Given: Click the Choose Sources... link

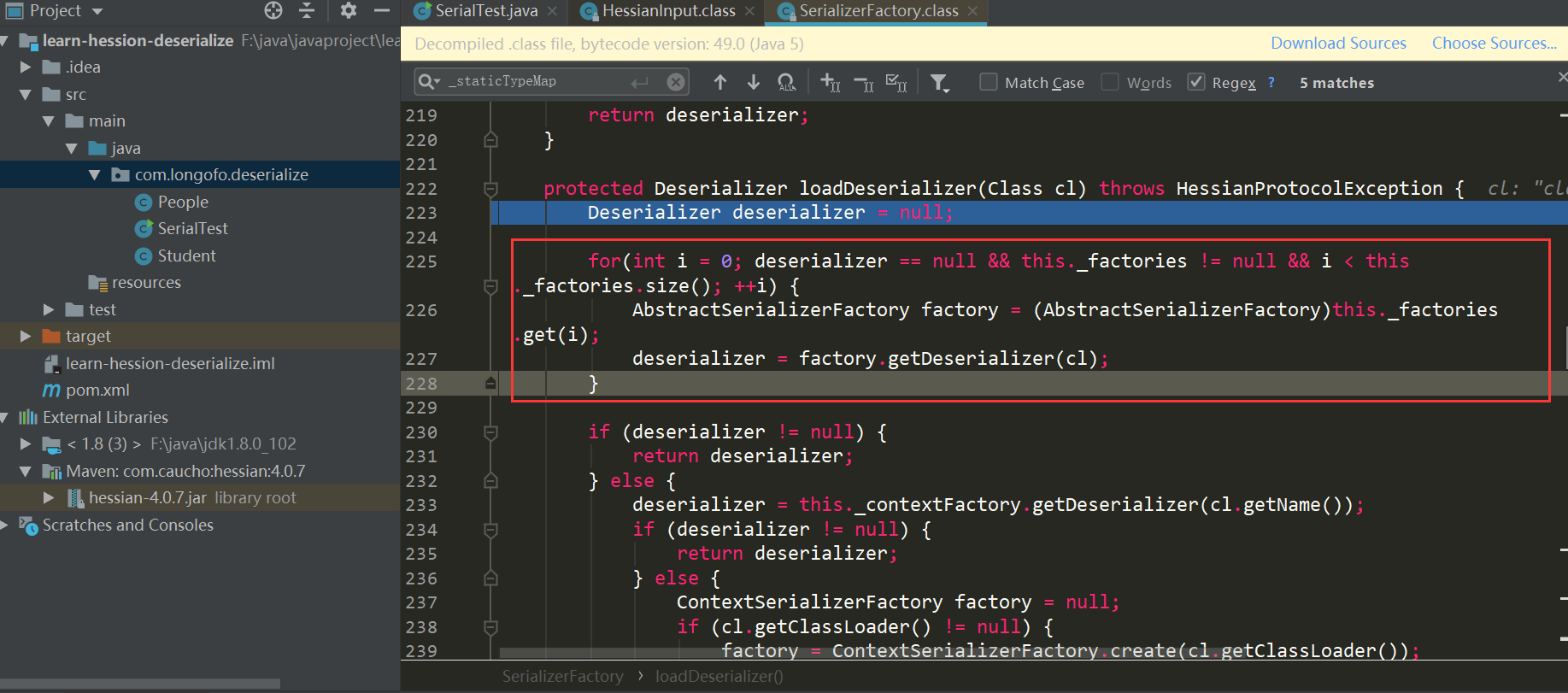Looking at the screenshot, I should [1495, 44].
